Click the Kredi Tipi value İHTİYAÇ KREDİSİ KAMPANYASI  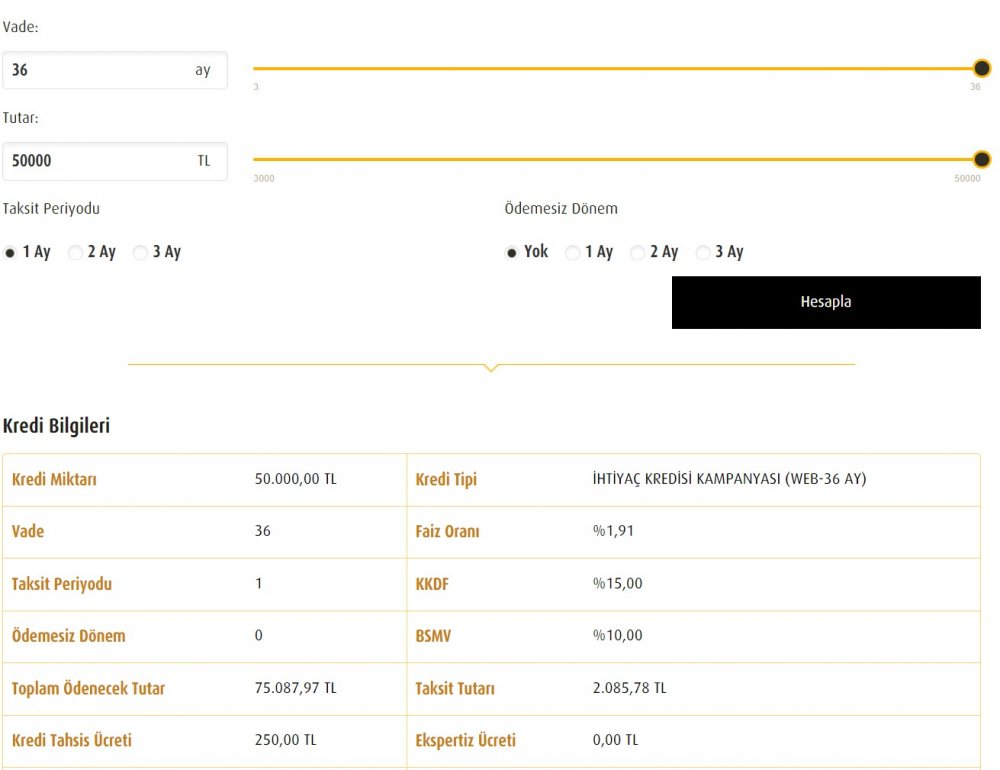tap(729, 479)
